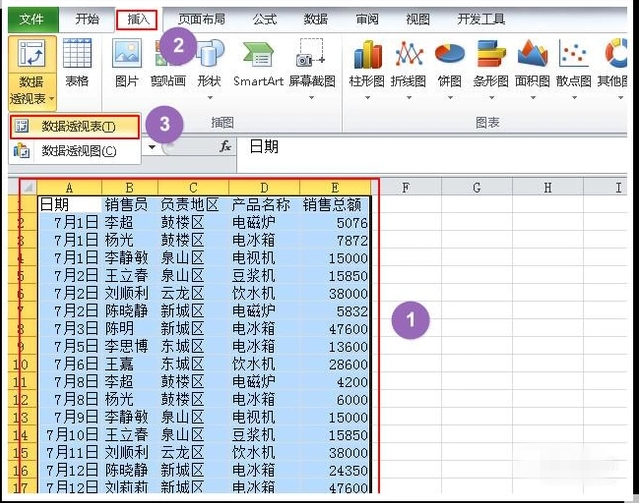Open other charts (其他图) icon
This screenshot has width=639, height=503.
[615, 53]
